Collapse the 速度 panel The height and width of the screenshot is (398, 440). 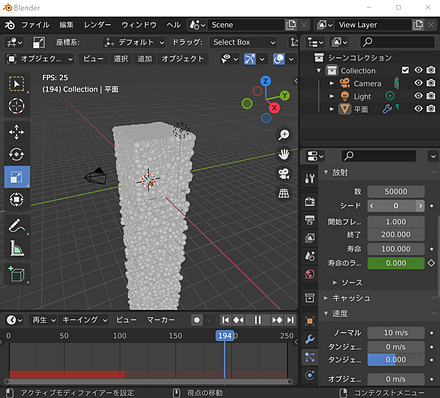click(326, 313)
